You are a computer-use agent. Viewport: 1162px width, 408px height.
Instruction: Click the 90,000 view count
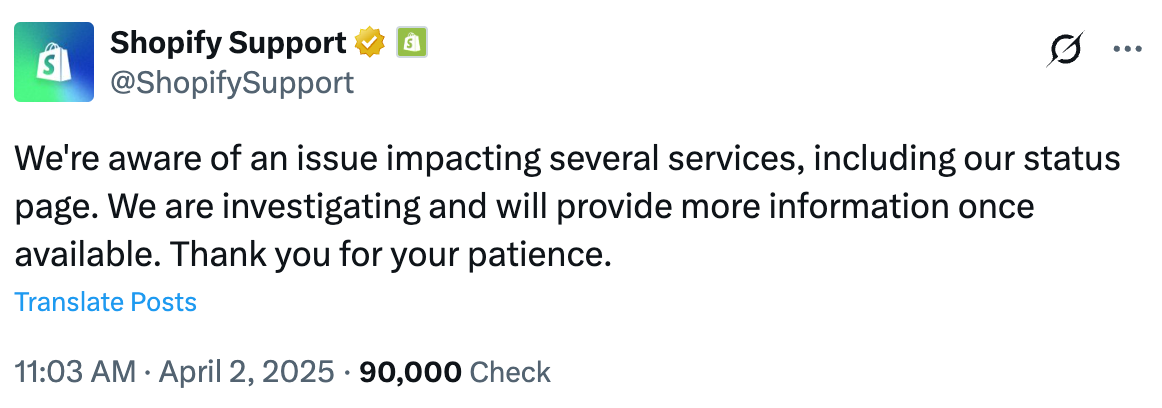point(410,373)
